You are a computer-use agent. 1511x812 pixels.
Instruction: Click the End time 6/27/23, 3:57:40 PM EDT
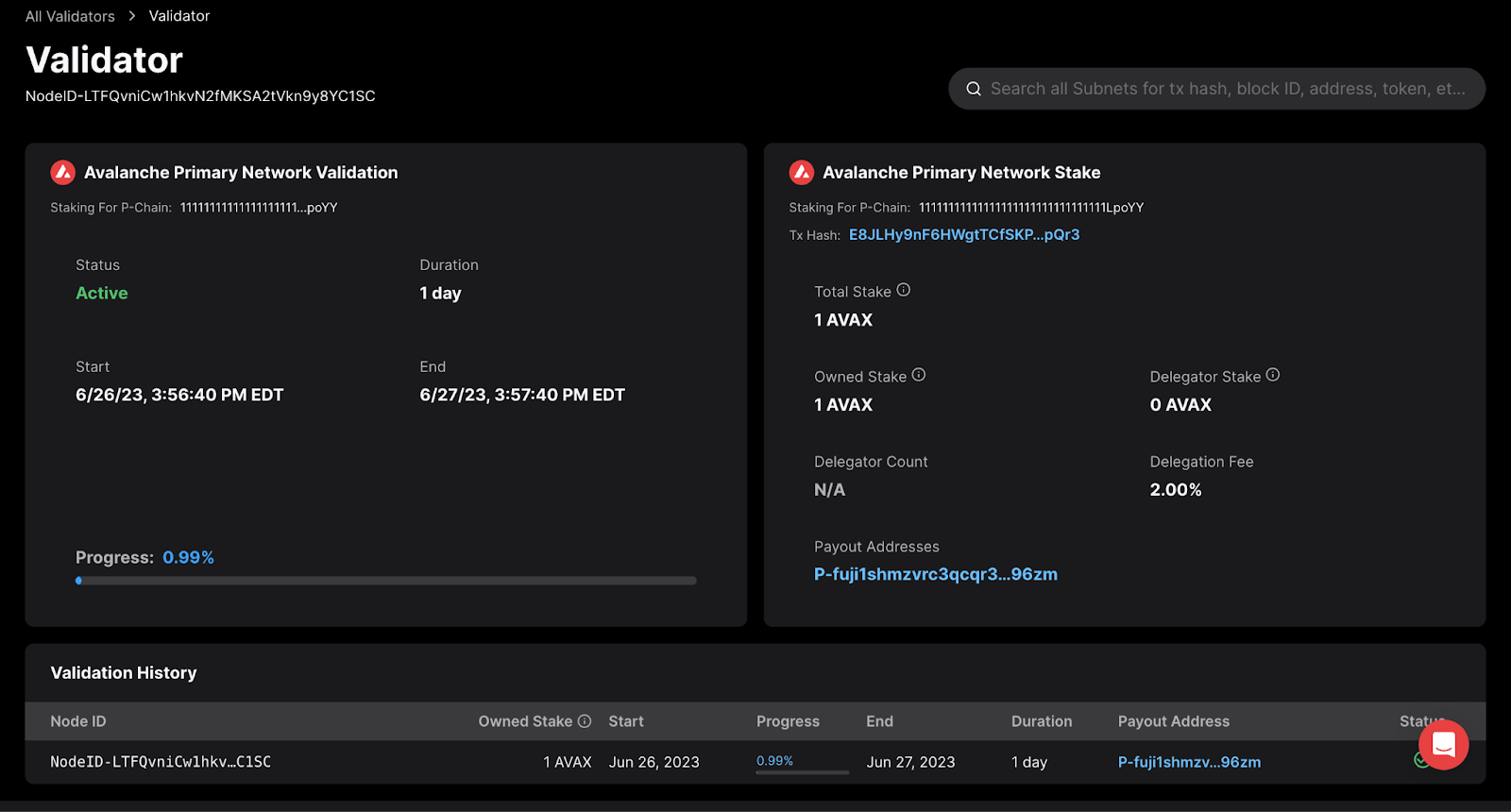[522, 395]
